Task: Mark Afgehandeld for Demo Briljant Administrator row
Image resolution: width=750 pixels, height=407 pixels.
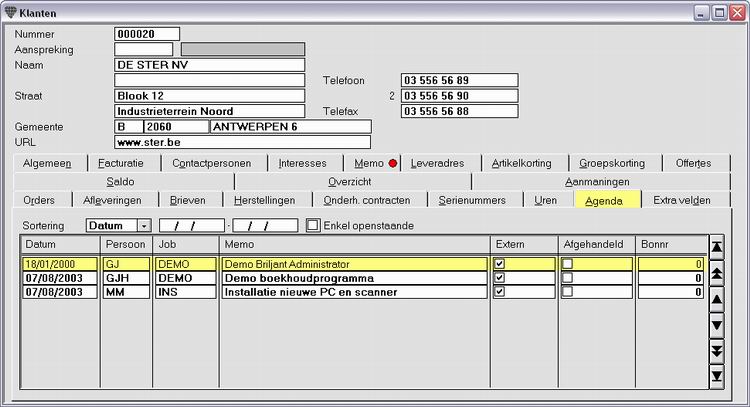Action: tap(567, 264)
